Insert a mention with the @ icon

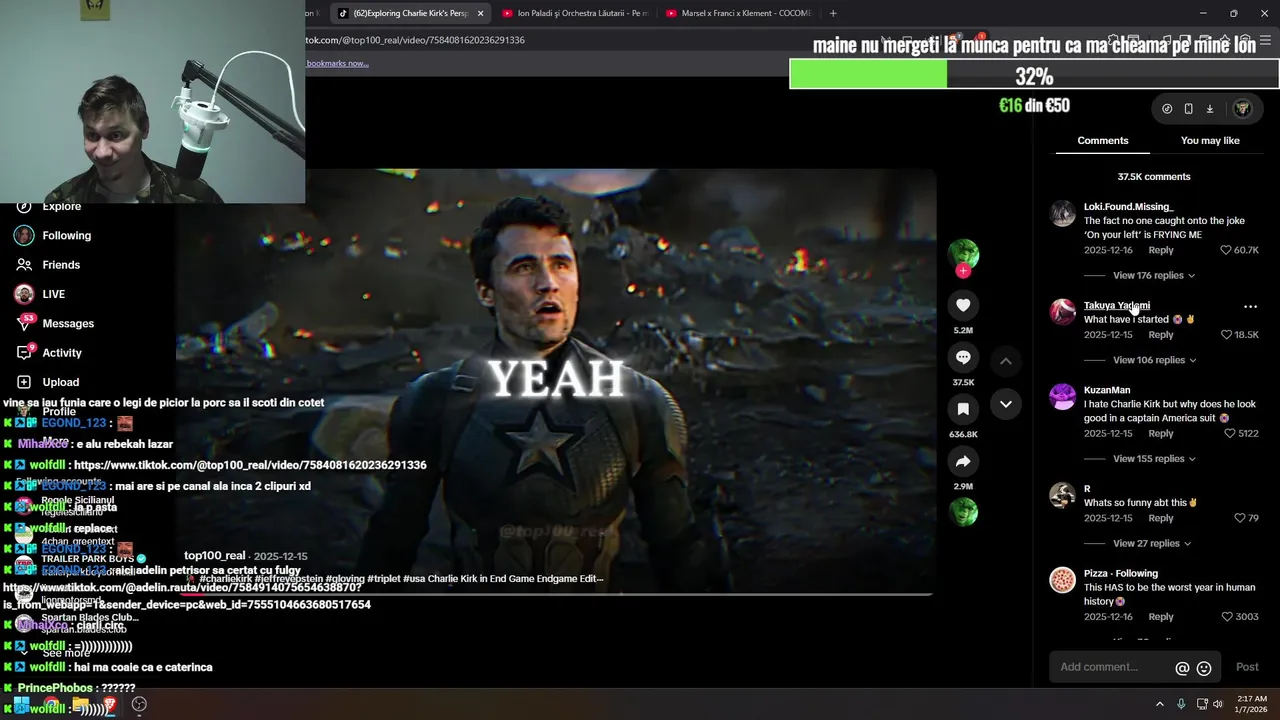[x=1182, y=668]
